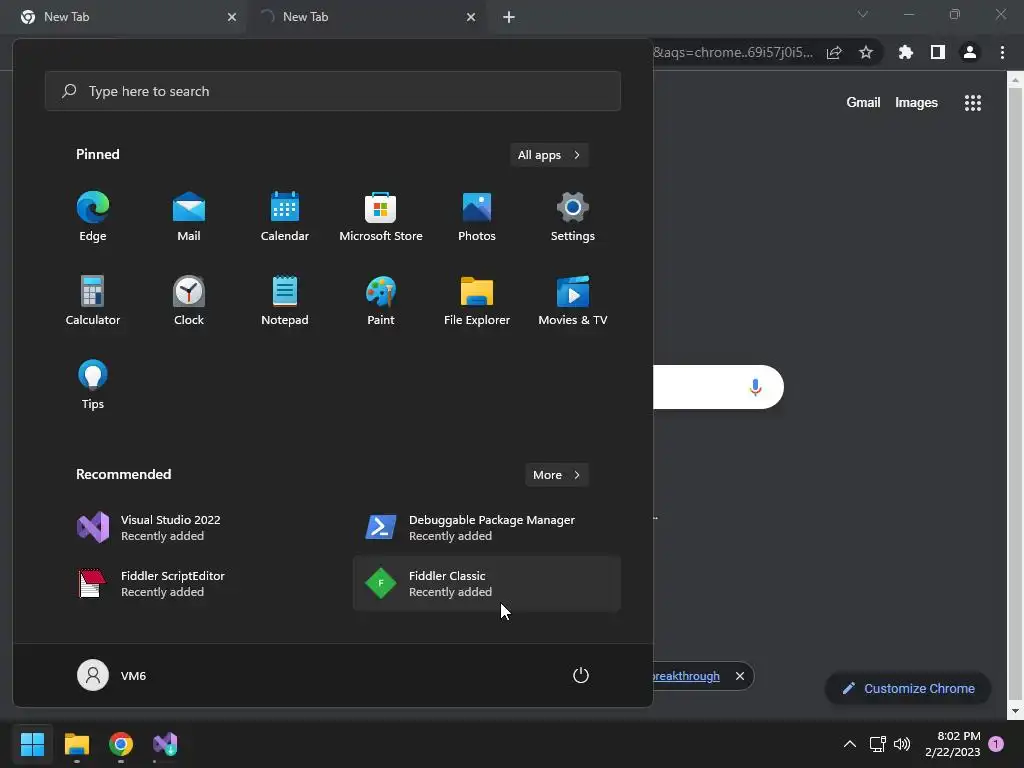This screenshot has width=1024, height=768.
Task: Close the second Chrome tab
Action: pyautogui.click(x=471, y=17)
